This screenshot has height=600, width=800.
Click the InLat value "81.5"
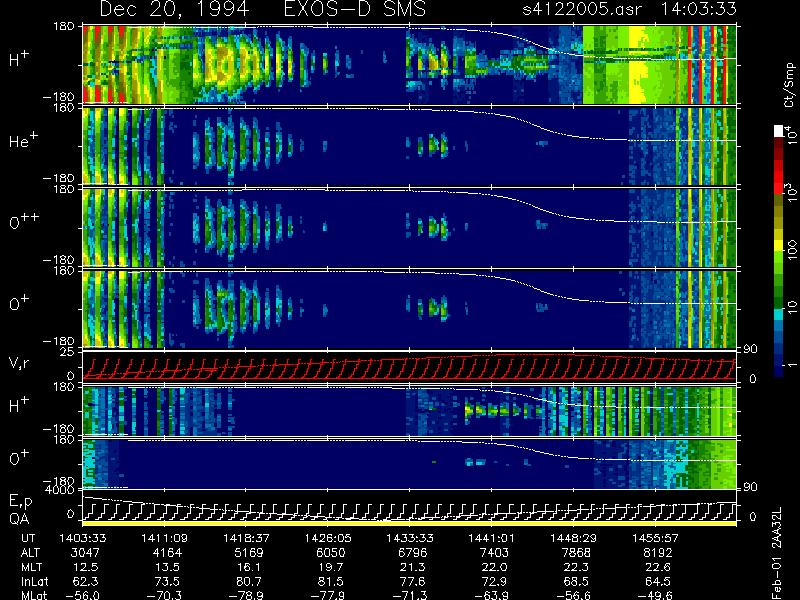tap(333, 581)
